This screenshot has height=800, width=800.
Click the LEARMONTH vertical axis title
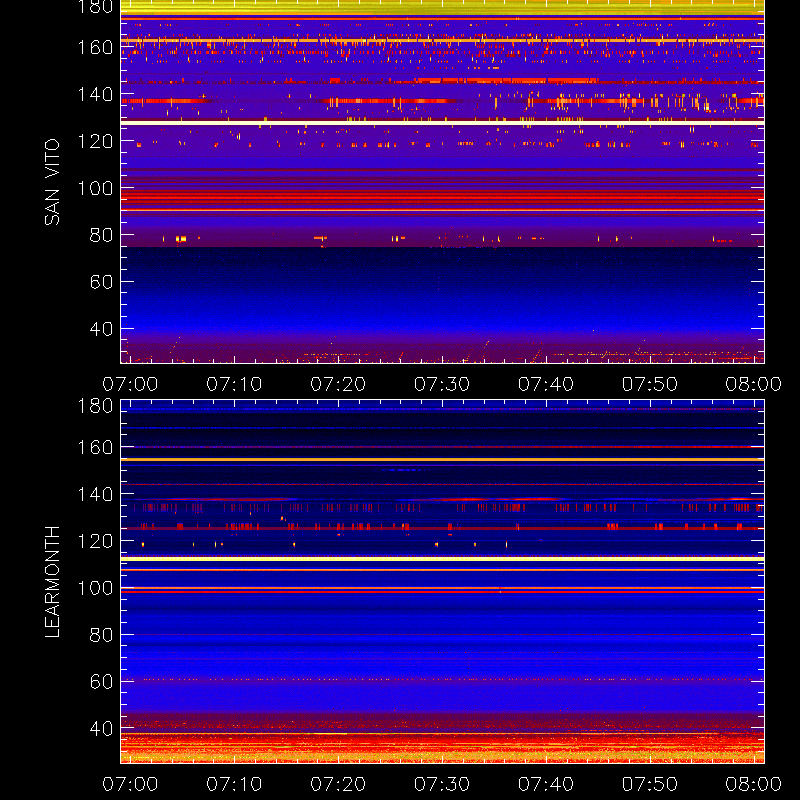(x=52, y=582)
